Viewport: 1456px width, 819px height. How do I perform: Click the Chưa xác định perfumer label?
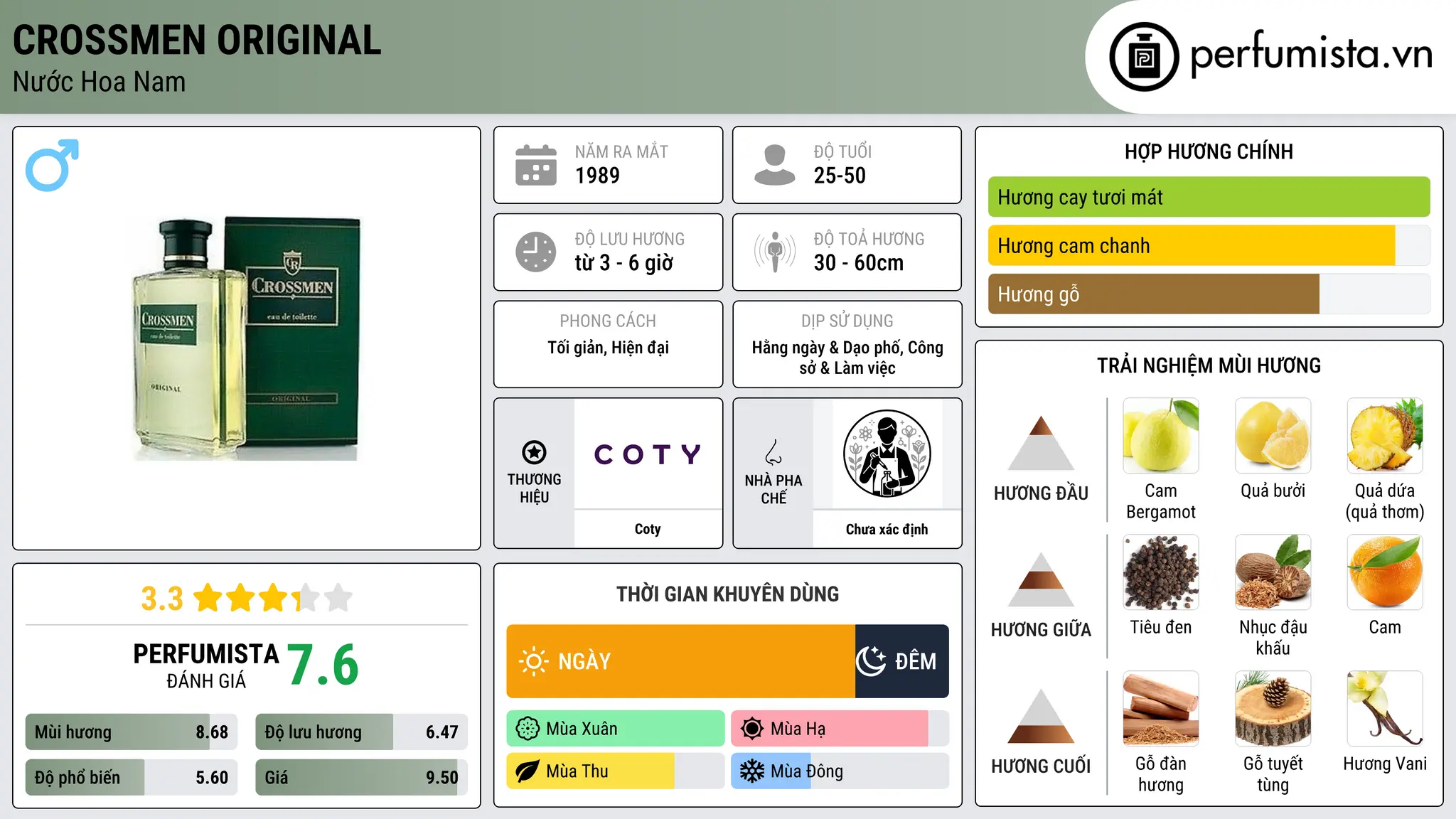click(887, 530)
